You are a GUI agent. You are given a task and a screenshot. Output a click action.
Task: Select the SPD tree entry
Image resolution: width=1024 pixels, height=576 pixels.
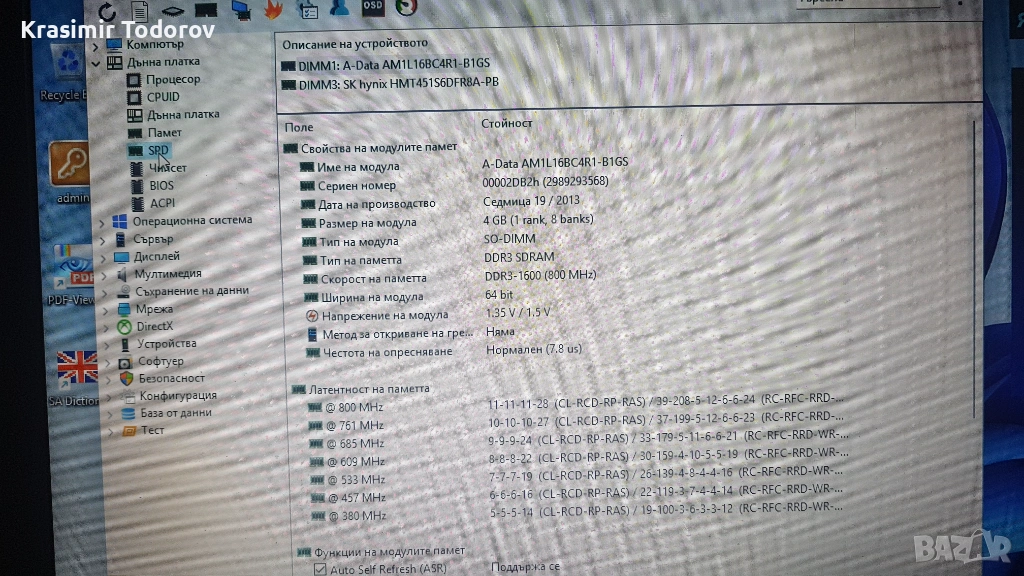158,150
